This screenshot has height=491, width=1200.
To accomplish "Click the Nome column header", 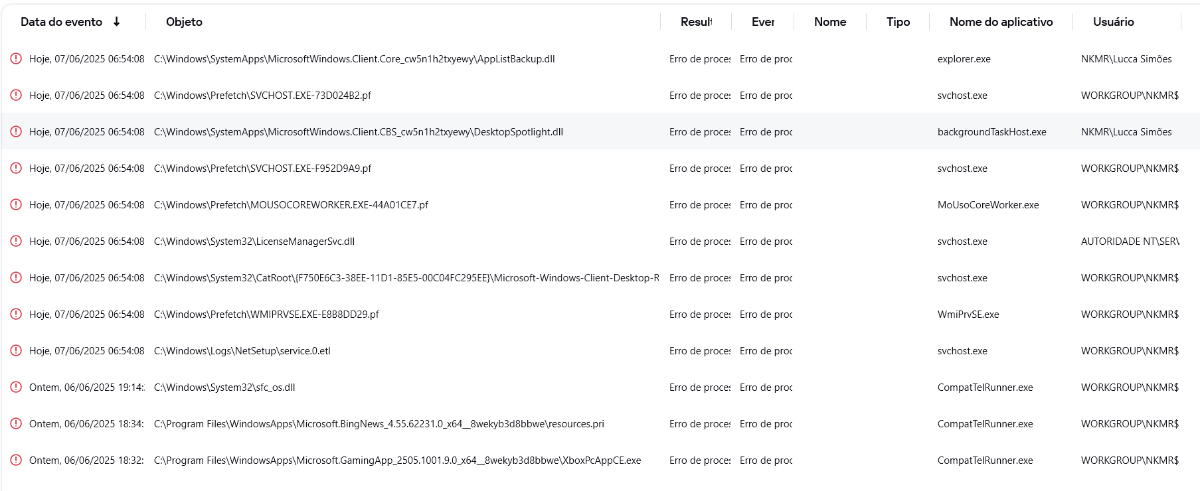I will tap(830, 22).
